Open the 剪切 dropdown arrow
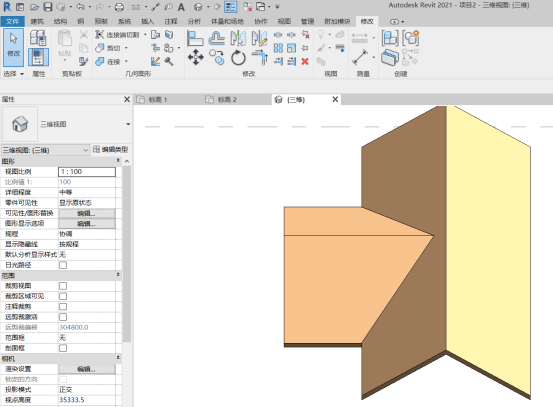Screen dimensions: 553x407 tap(126, 48)
